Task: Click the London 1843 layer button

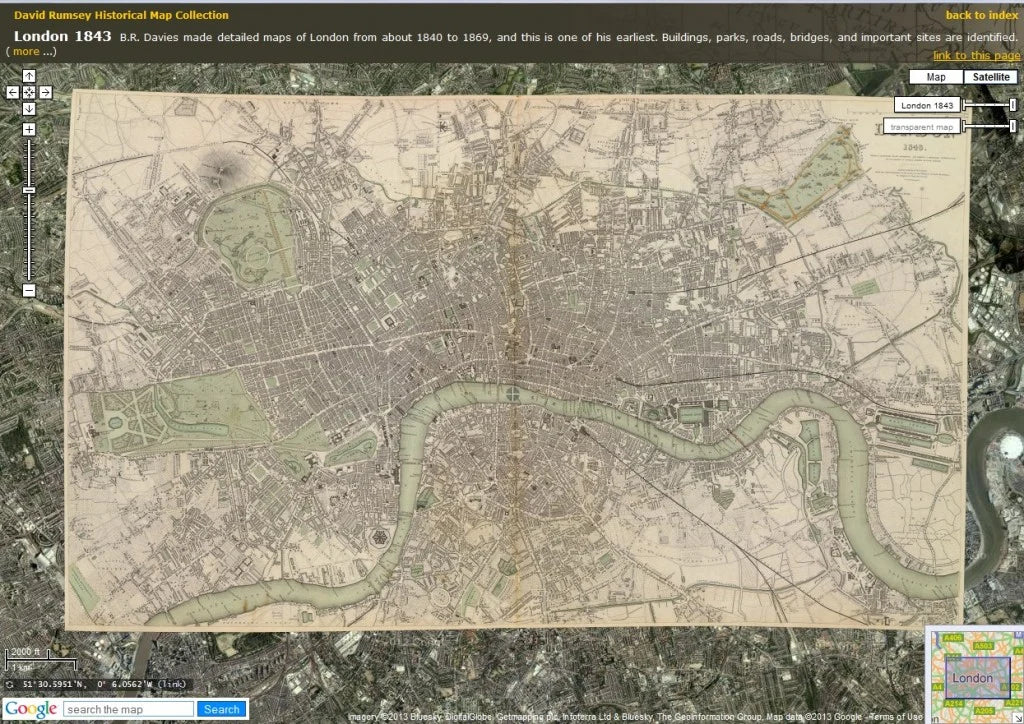Action: click(x=927, y=105)
